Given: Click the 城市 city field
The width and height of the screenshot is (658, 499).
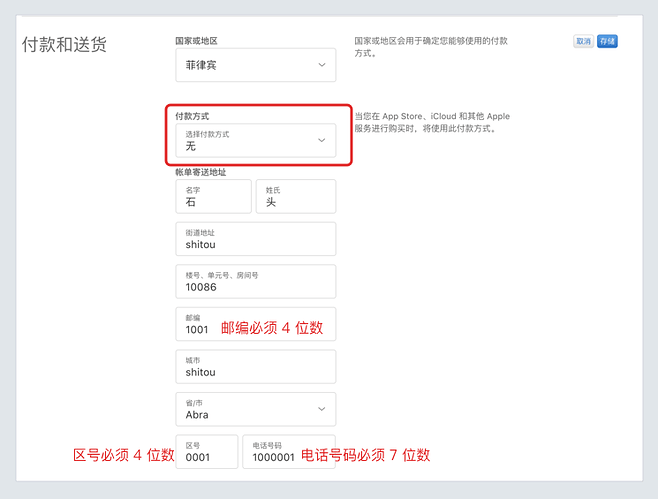Looking at the screenshot, I should pos(256,366).
